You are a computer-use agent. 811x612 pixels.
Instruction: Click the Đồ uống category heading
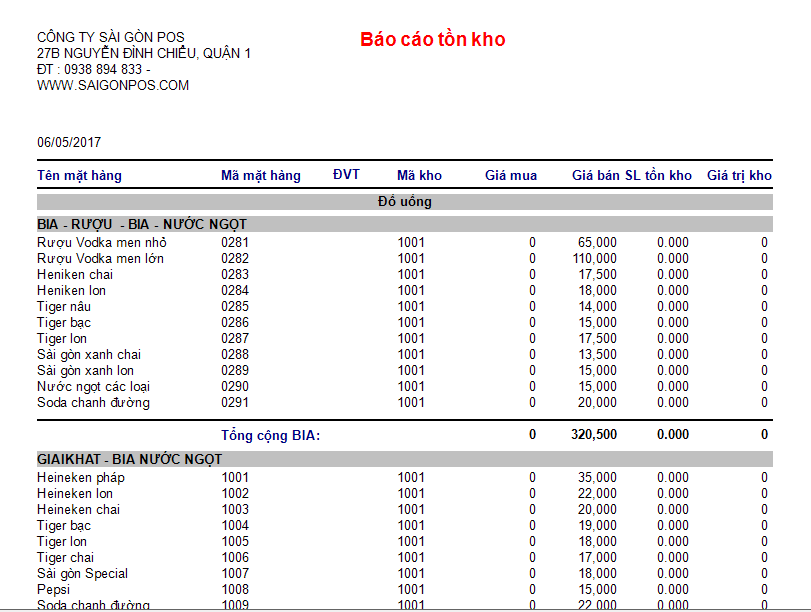pyautogui.click(x=404, y=202)
